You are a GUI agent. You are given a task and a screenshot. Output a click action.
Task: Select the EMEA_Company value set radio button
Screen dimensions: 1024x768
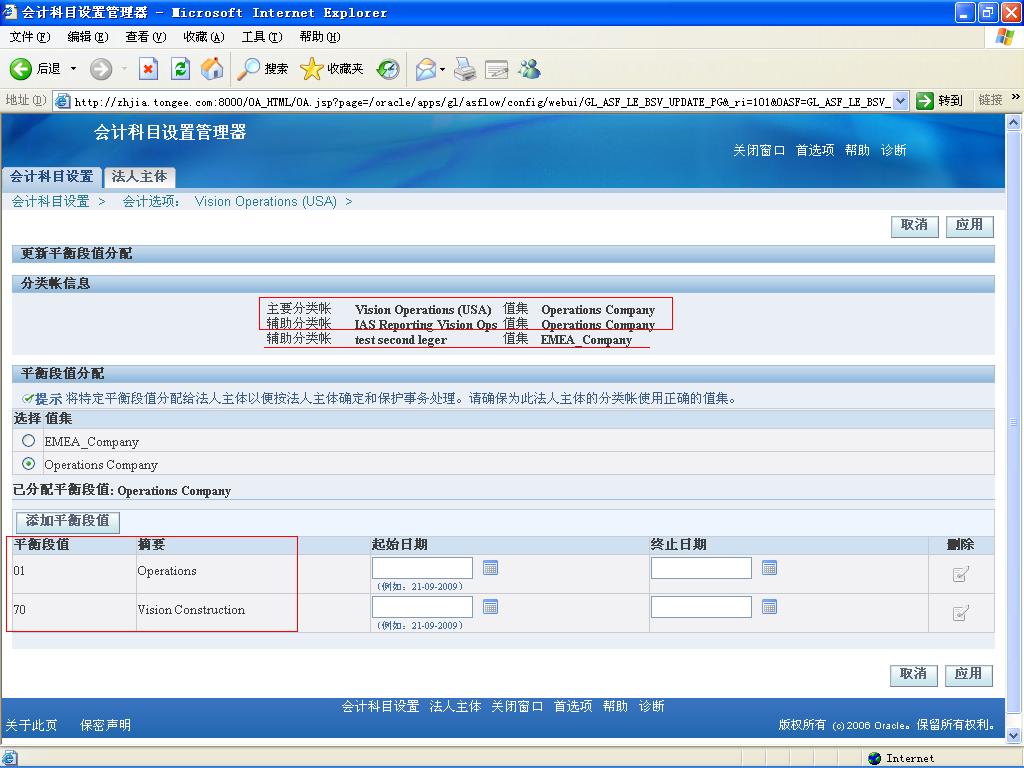(x=28, y=441)
